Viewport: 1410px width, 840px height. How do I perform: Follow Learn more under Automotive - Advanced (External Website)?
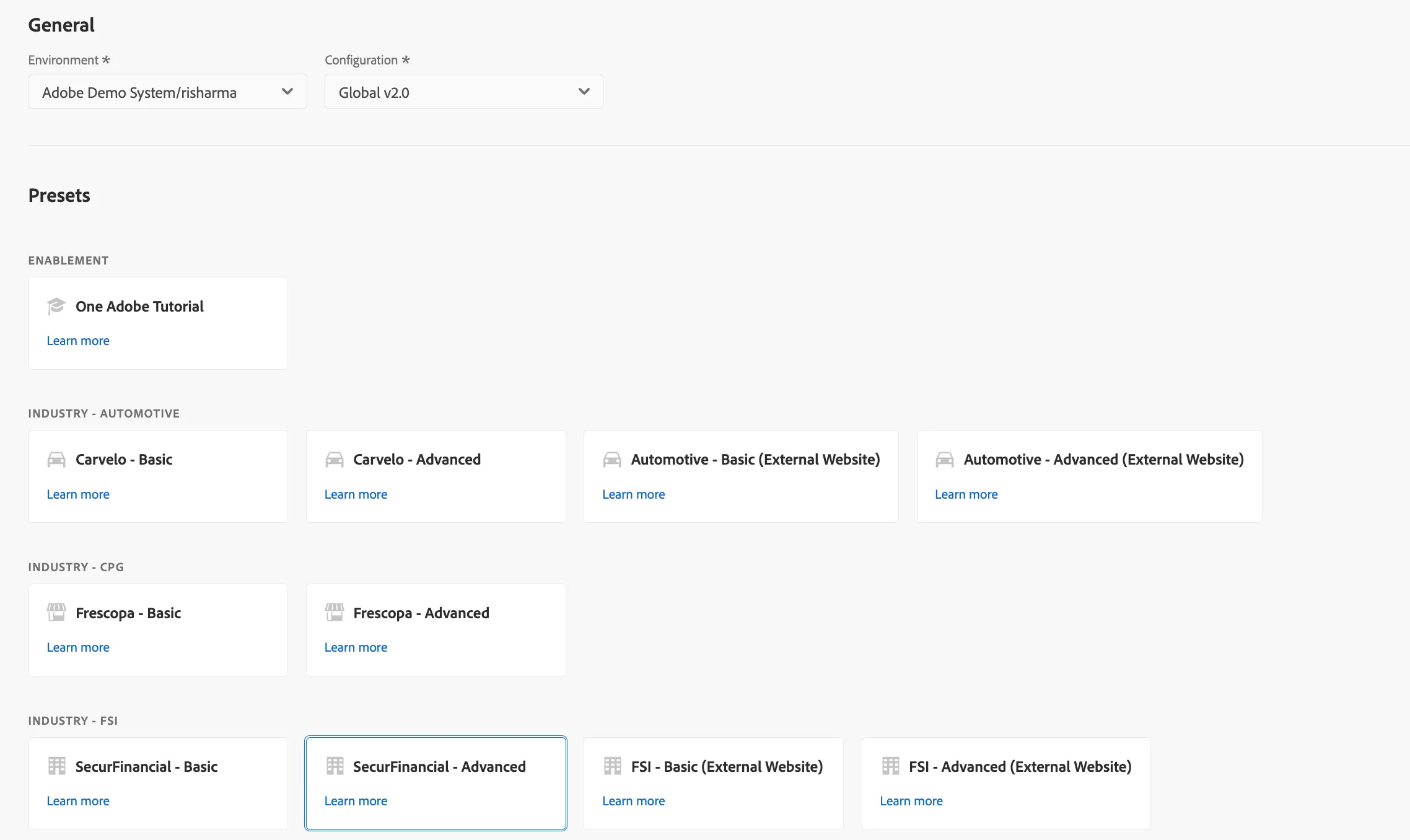pos(966,494)
